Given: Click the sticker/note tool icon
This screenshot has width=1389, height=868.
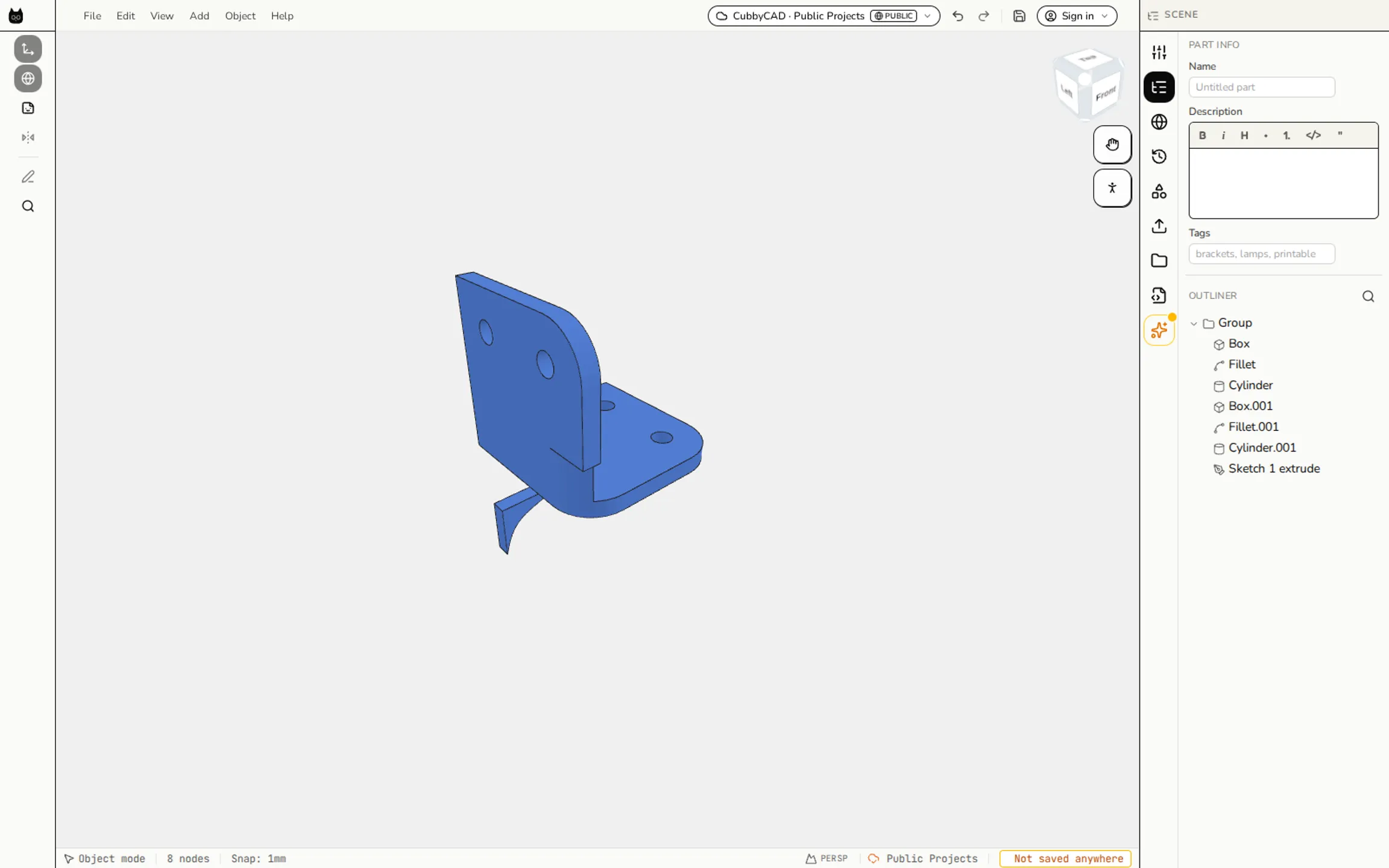Looking at the screenshot, I should [28, 108].
